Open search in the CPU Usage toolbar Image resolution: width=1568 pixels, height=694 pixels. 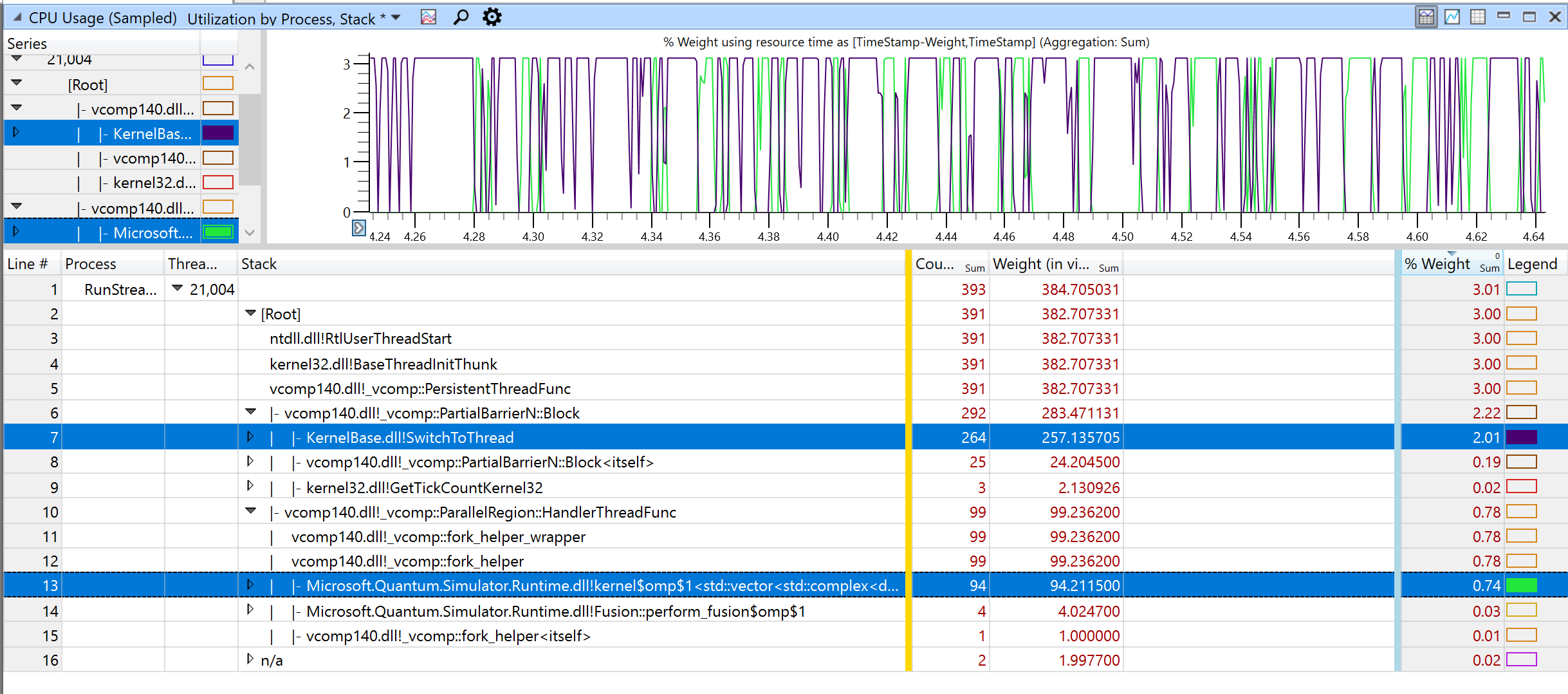tap(461, 17)
